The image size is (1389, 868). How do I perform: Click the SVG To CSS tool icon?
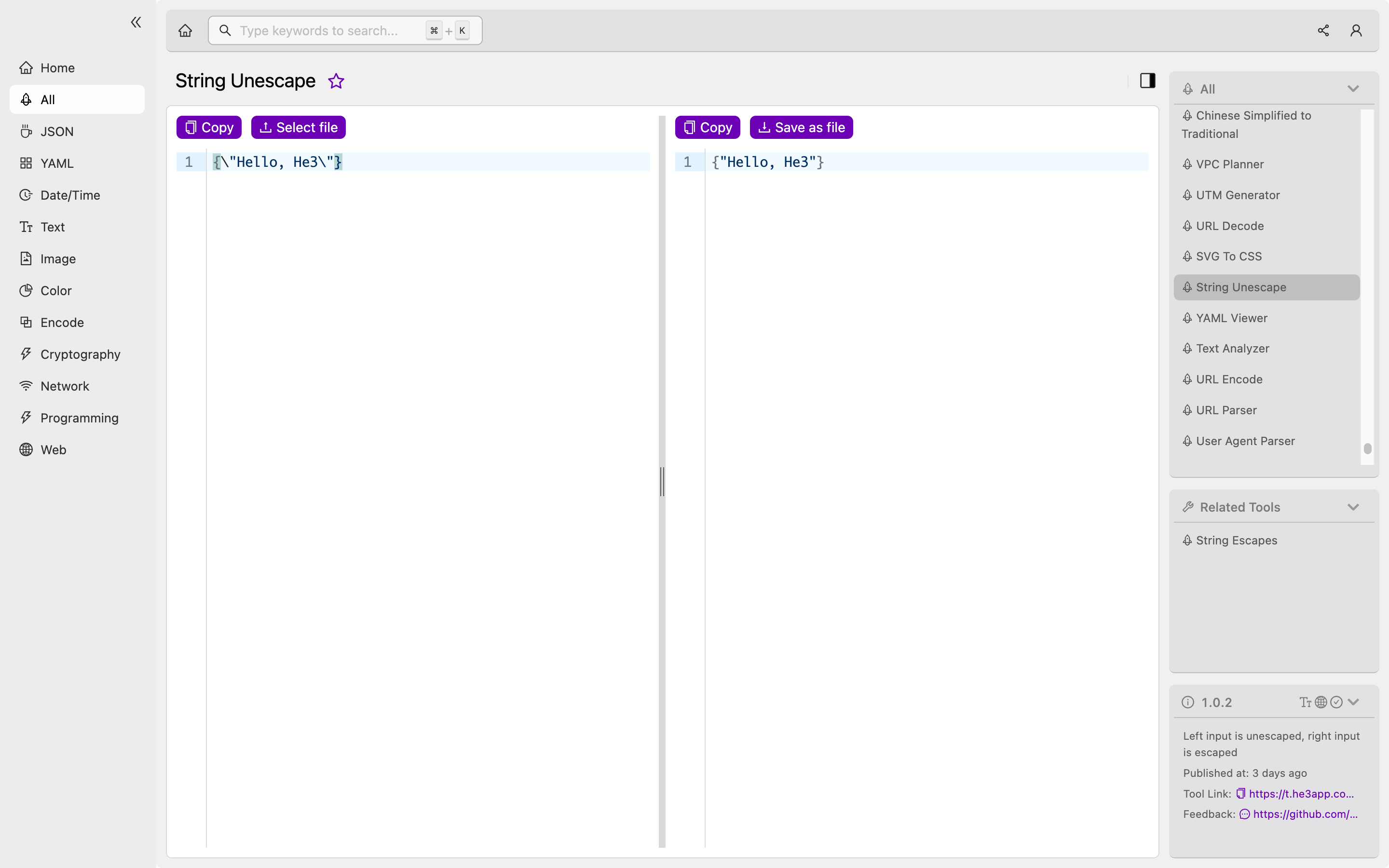coord(1187,256)
